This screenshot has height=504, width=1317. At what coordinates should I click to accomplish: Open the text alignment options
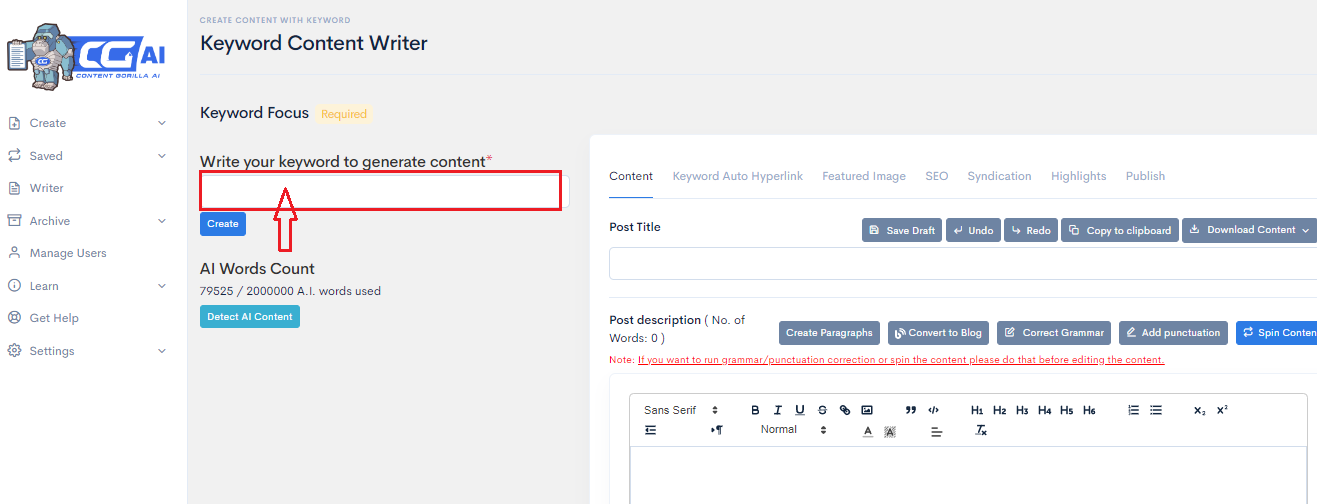[x=937, y=431]
